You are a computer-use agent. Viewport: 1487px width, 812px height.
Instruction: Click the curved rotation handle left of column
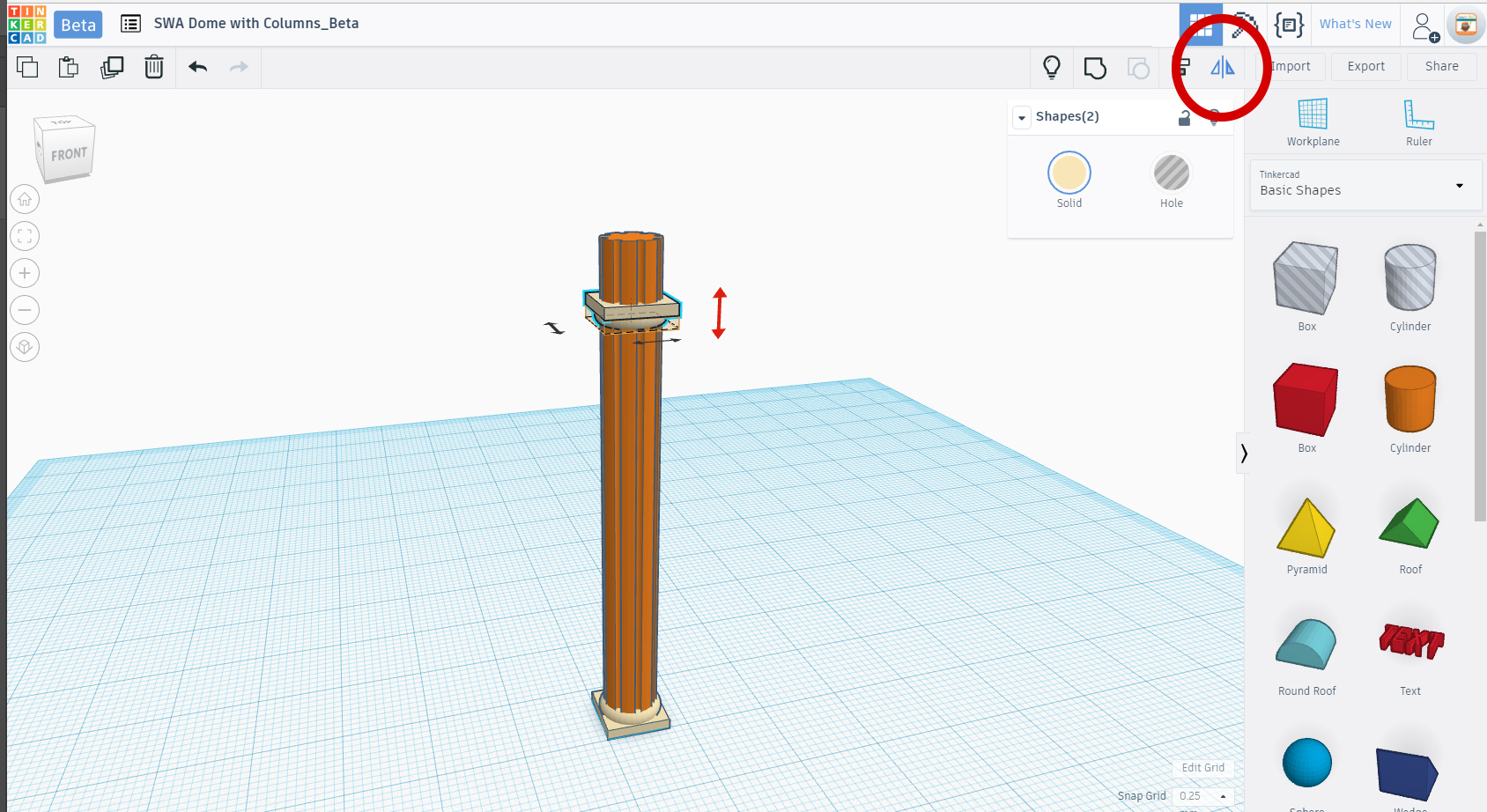pyautogui.click(x=554, y=328)
